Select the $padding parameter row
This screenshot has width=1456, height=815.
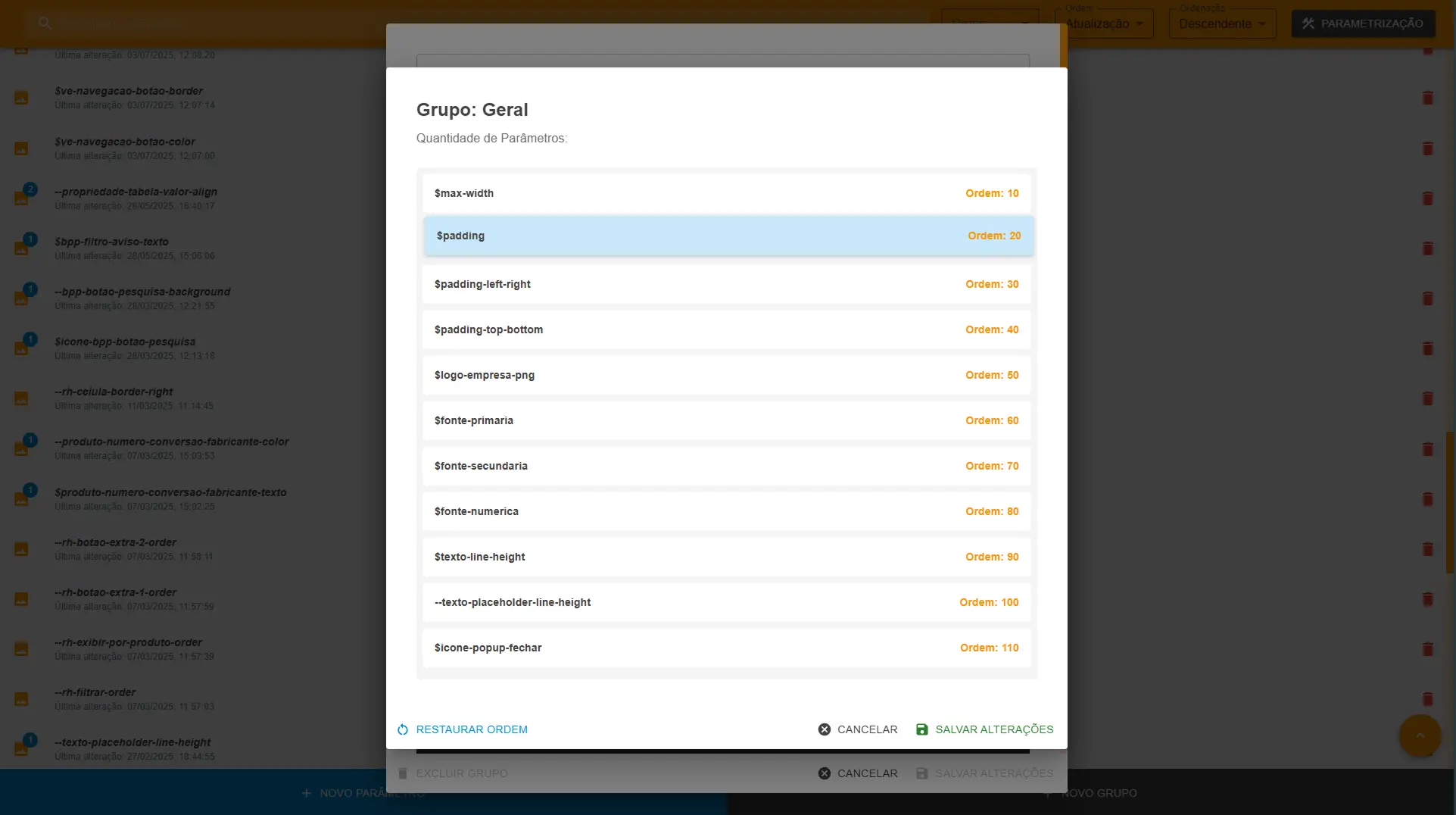(727, 236)
